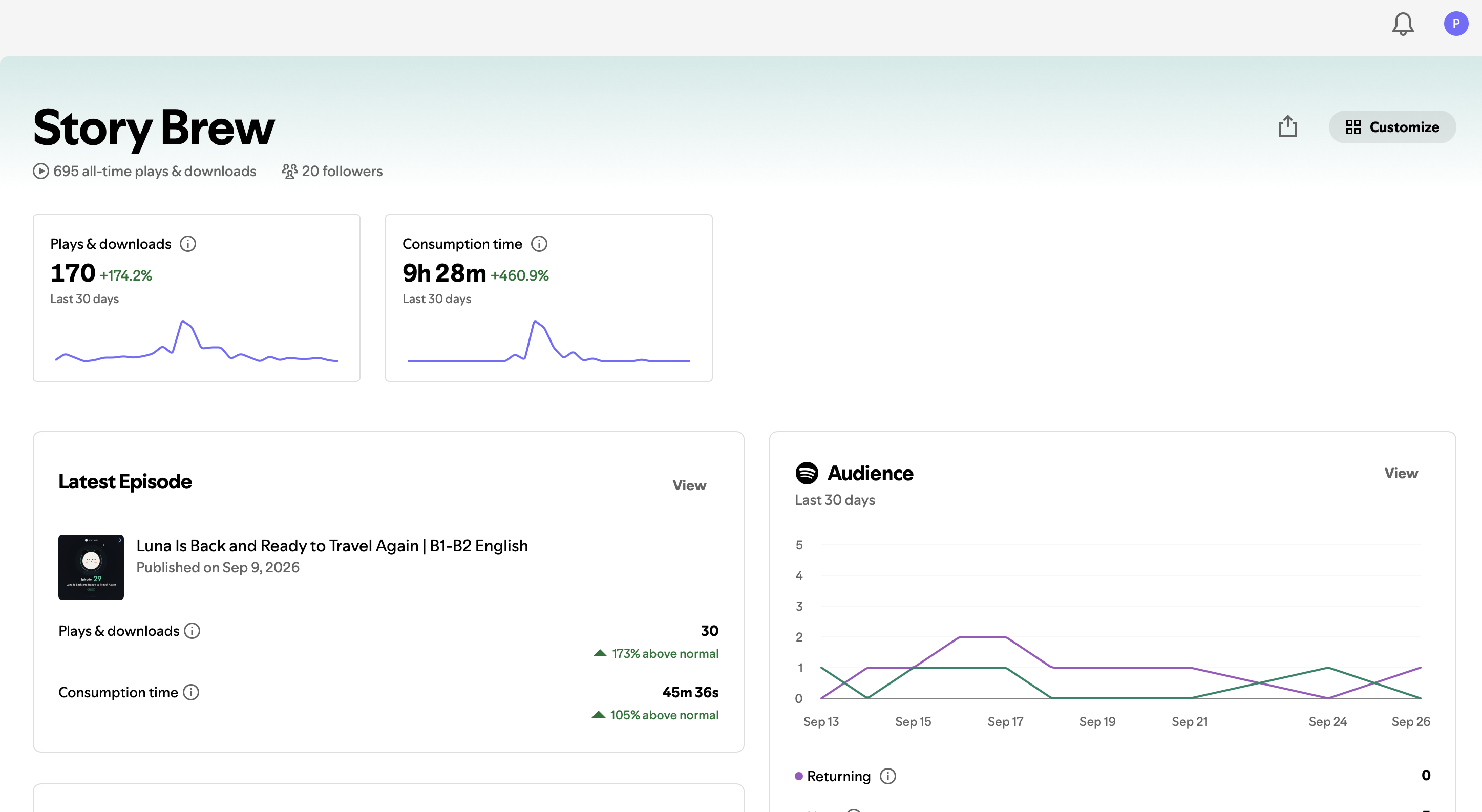Click the 173% above normal indicator
The image size is (1482, 812).
click(x=657, y=654)
